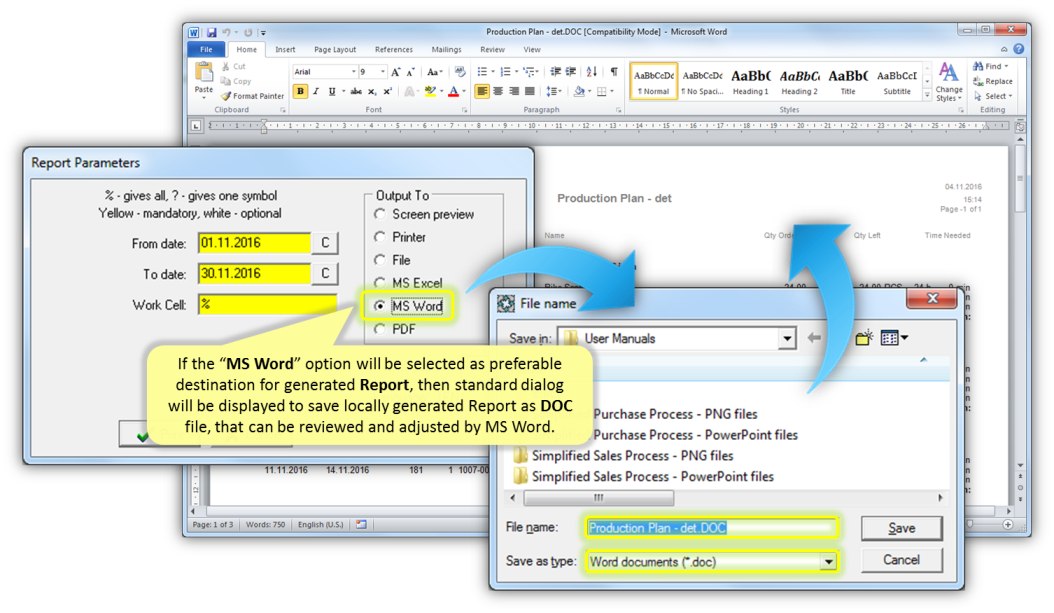Click the Format Painter brush in Word
Screen dimensions: 1054x613
(x=226, y=96)
